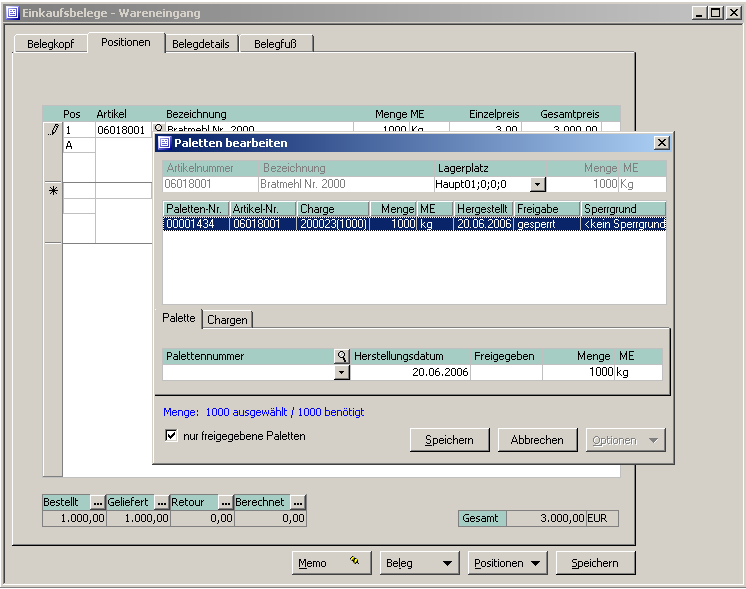Viewport: 746px width, 589px height.
Task: Open the Beleg dropdown button
Action: tap(419, 563)
